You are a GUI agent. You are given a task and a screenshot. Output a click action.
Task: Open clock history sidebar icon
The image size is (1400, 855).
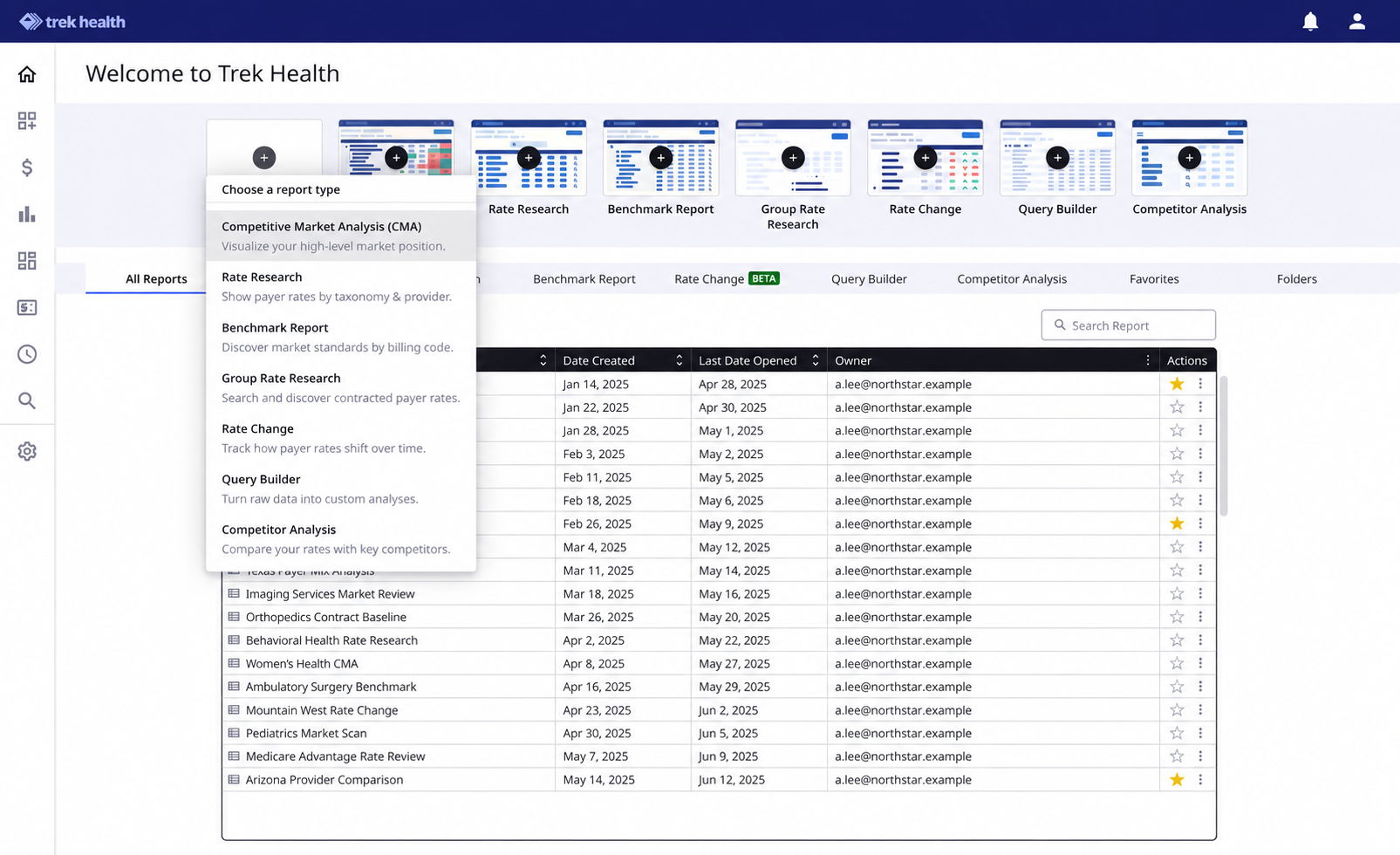pos(27,354)
